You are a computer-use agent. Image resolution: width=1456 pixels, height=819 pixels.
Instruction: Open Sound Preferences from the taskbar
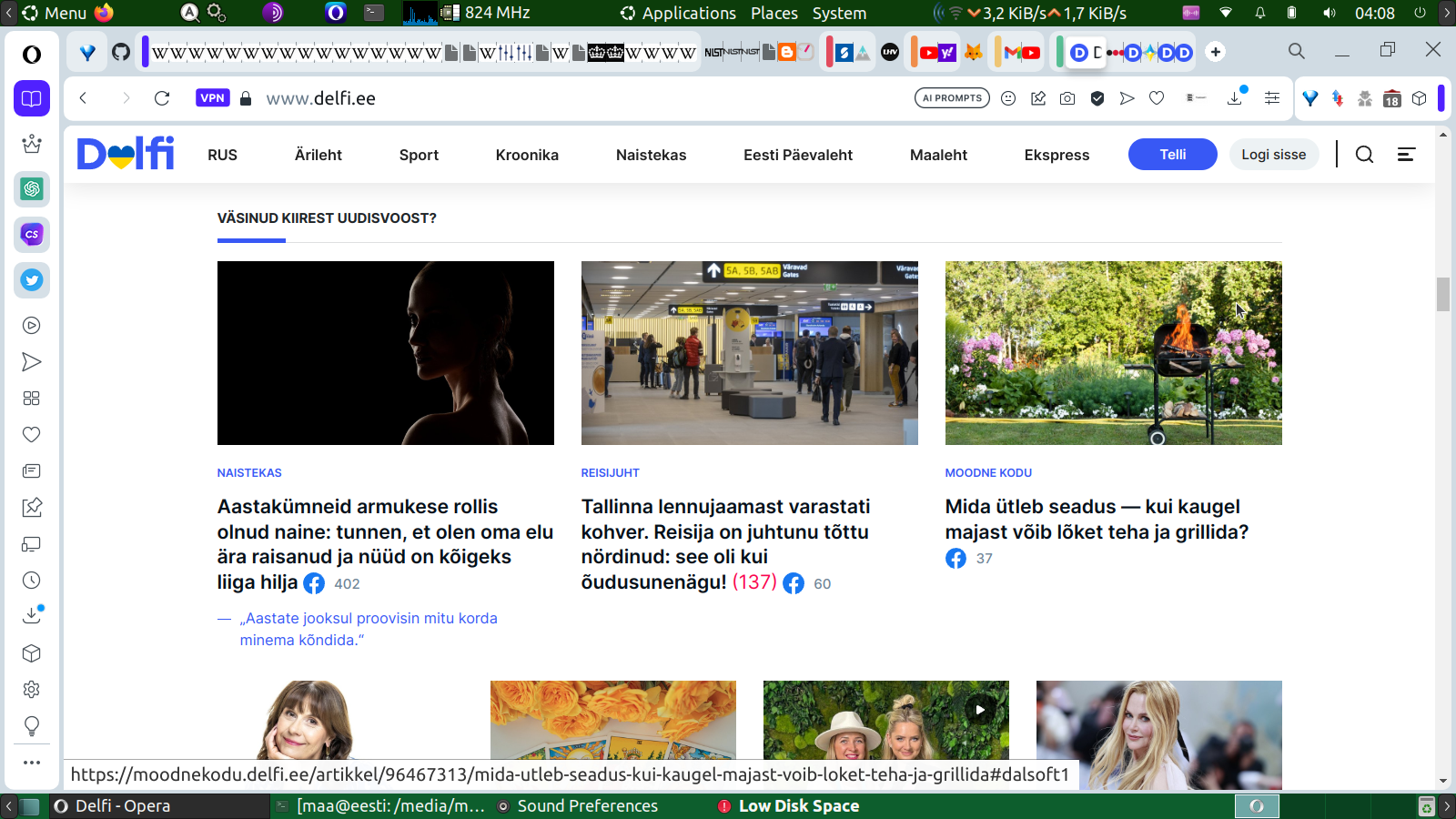(x=577, y=806)
